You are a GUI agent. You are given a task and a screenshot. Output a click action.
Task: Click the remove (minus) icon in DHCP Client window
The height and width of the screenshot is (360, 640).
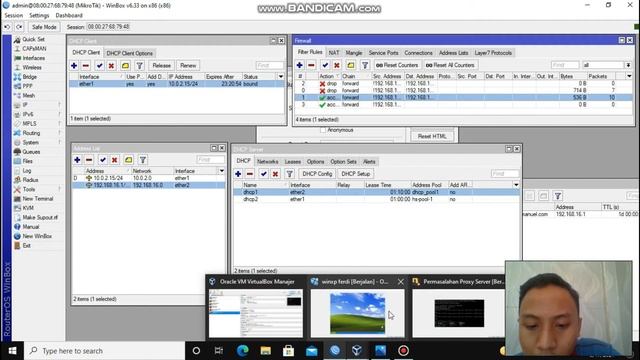pos(86,65)
